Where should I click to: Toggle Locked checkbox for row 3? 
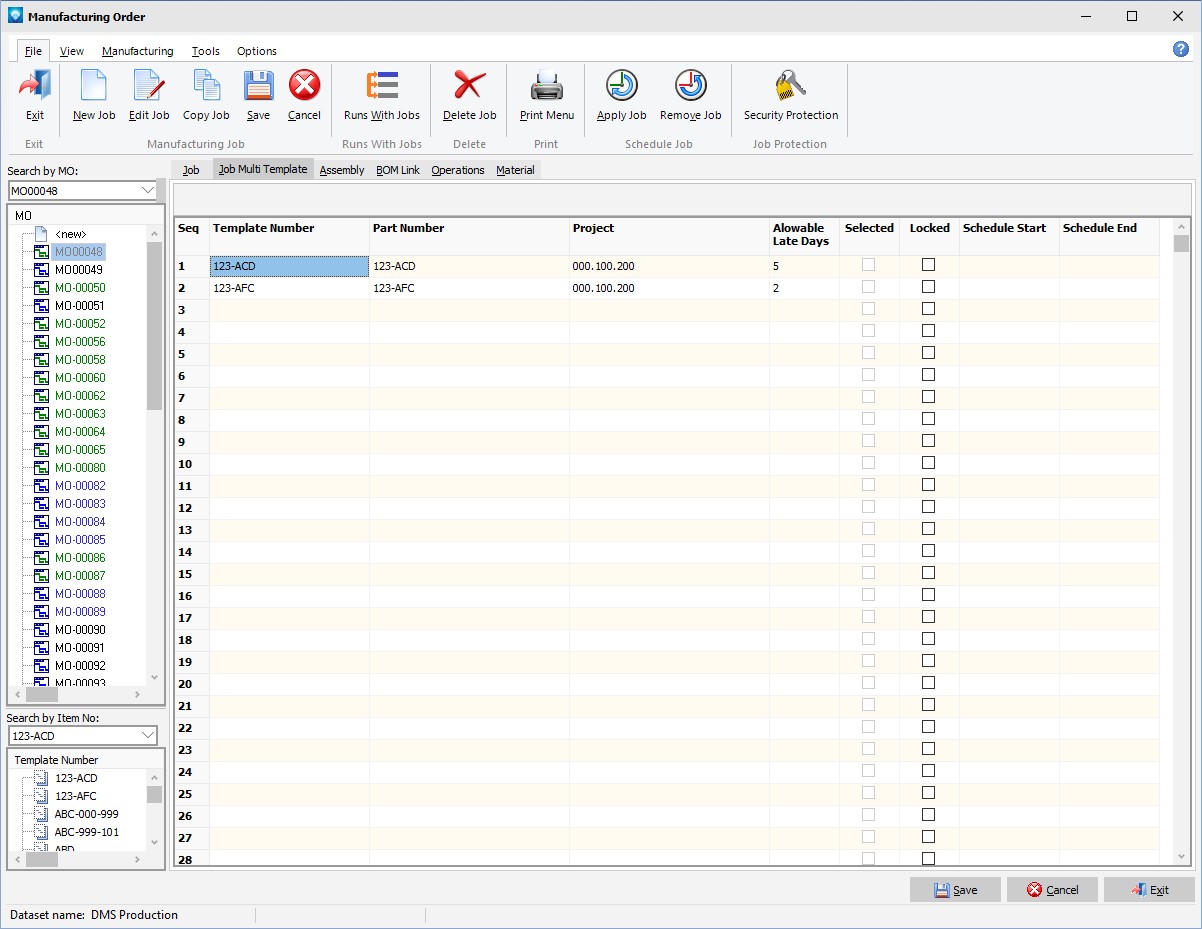pos(929,309)
